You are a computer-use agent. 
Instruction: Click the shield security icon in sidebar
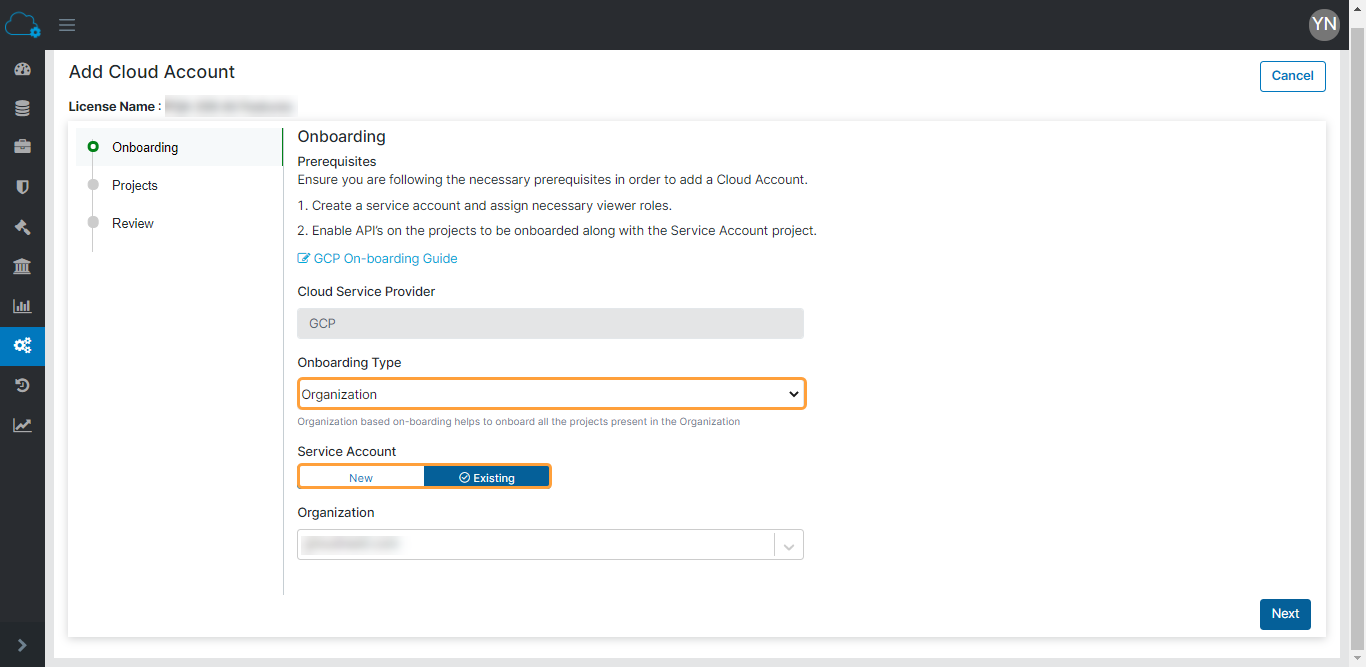[x=22, y=186]
